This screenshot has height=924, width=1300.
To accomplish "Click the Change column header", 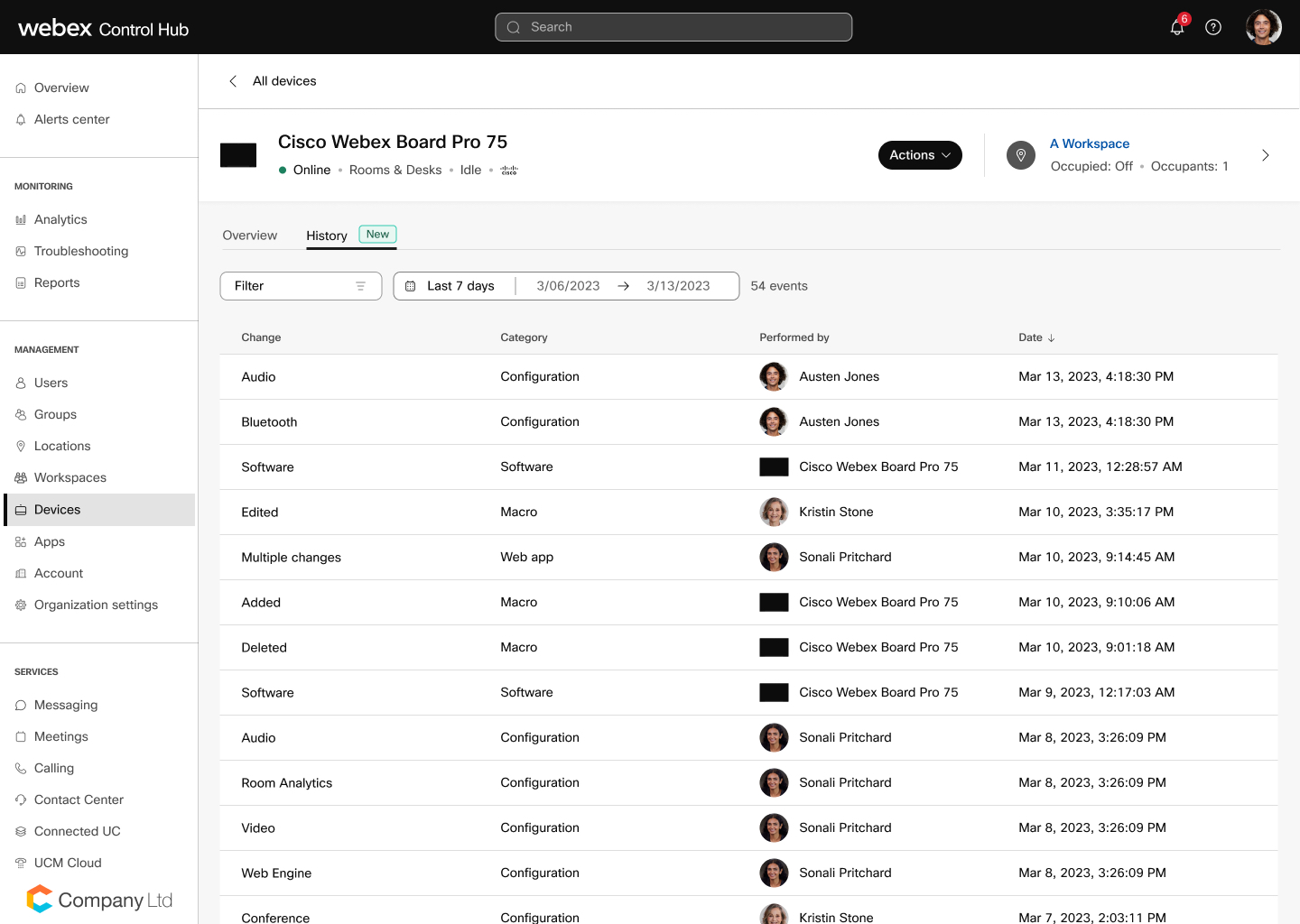I will coord(261,337).
